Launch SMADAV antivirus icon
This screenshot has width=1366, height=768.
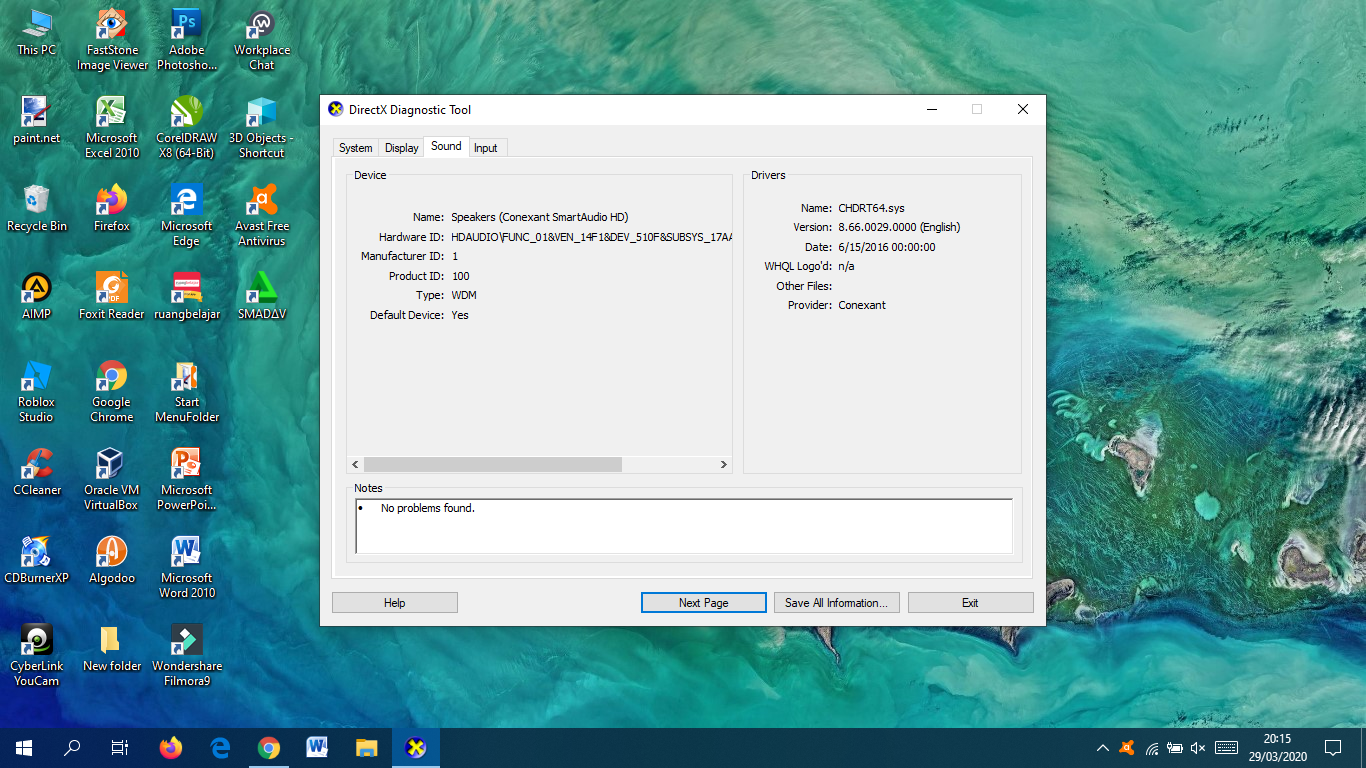coord(262,296)
